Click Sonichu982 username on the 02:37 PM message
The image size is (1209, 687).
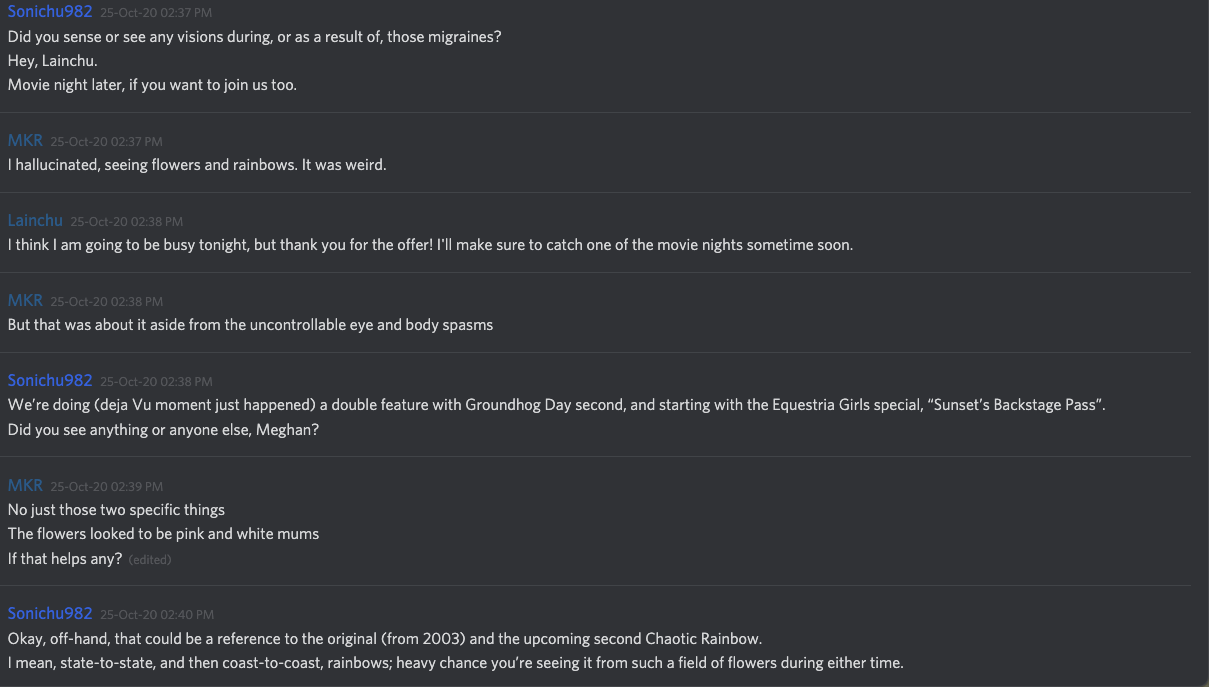pos(50,12)
